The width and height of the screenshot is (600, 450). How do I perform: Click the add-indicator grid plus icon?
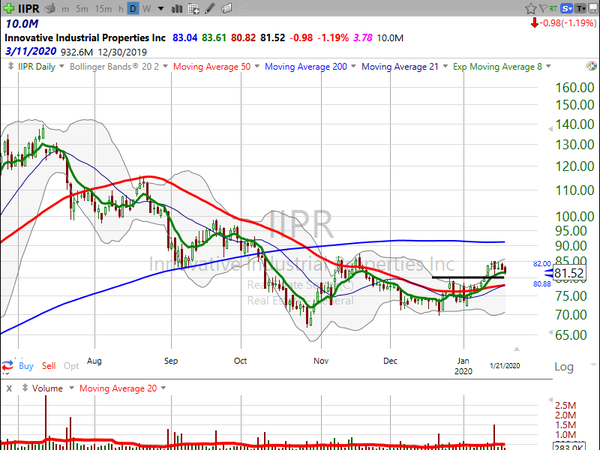click(194, 8)
